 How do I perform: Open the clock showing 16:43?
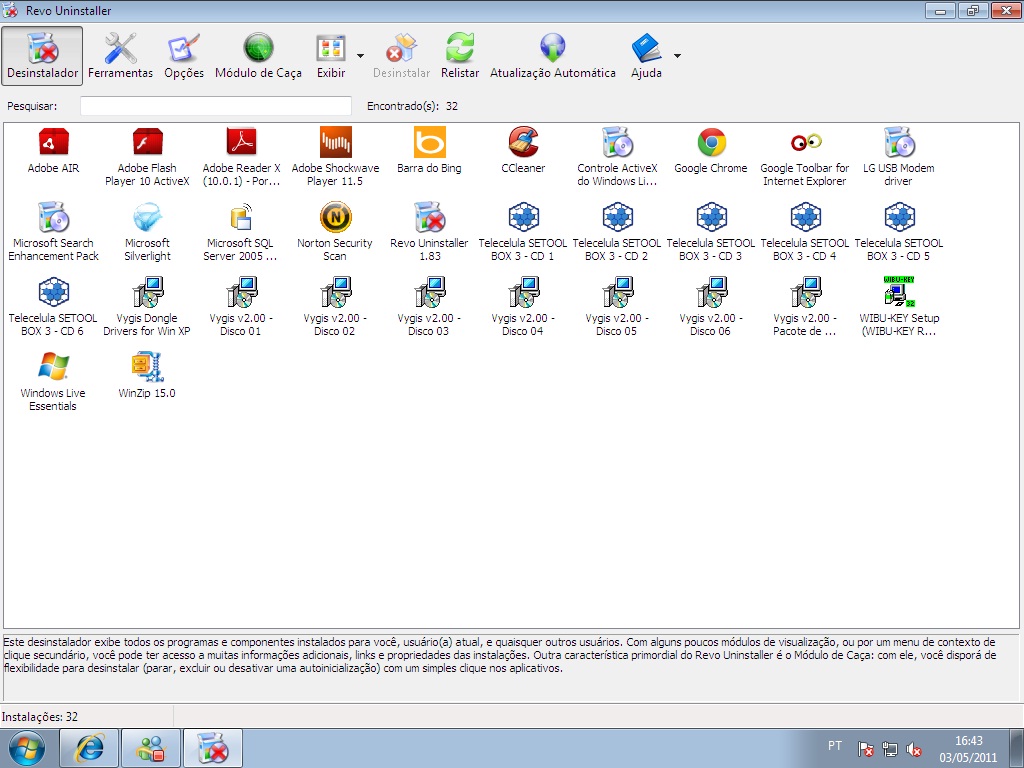click(968, 749)
